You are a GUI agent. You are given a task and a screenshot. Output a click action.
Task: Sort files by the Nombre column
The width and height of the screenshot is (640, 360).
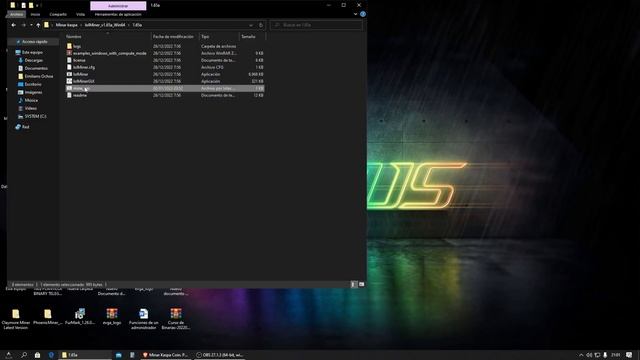click(x=107, y=37)
